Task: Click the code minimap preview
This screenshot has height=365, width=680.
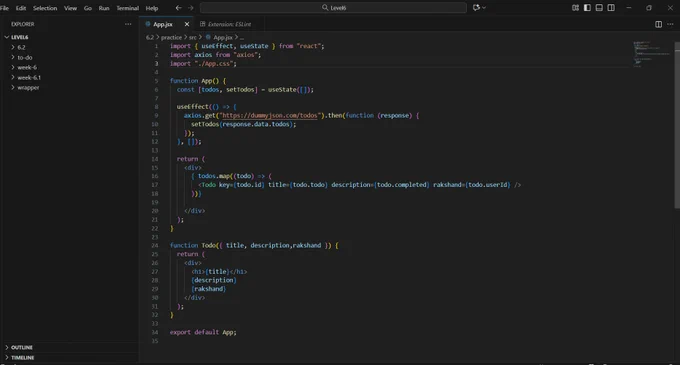Action: (652, 54)
